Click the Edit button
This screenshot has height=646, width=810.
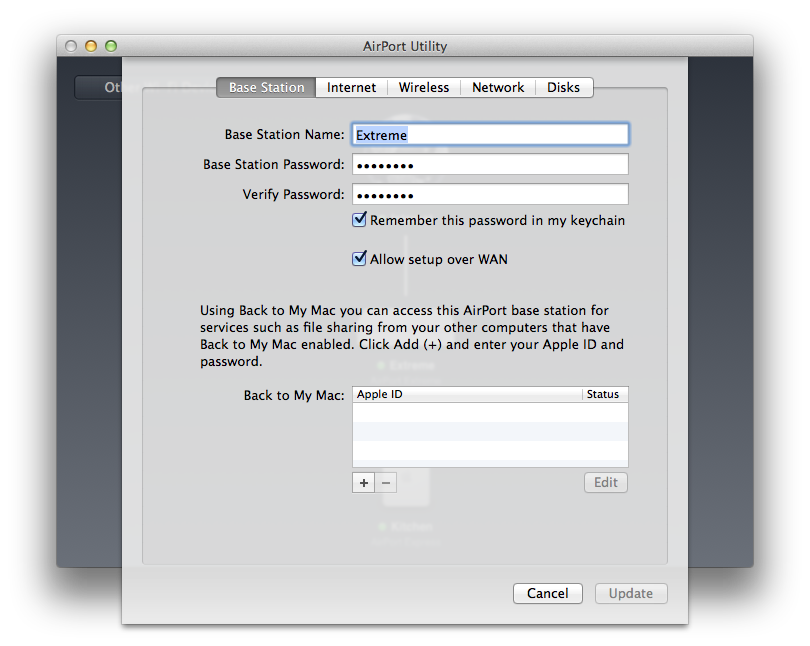[x=606, y=482]
